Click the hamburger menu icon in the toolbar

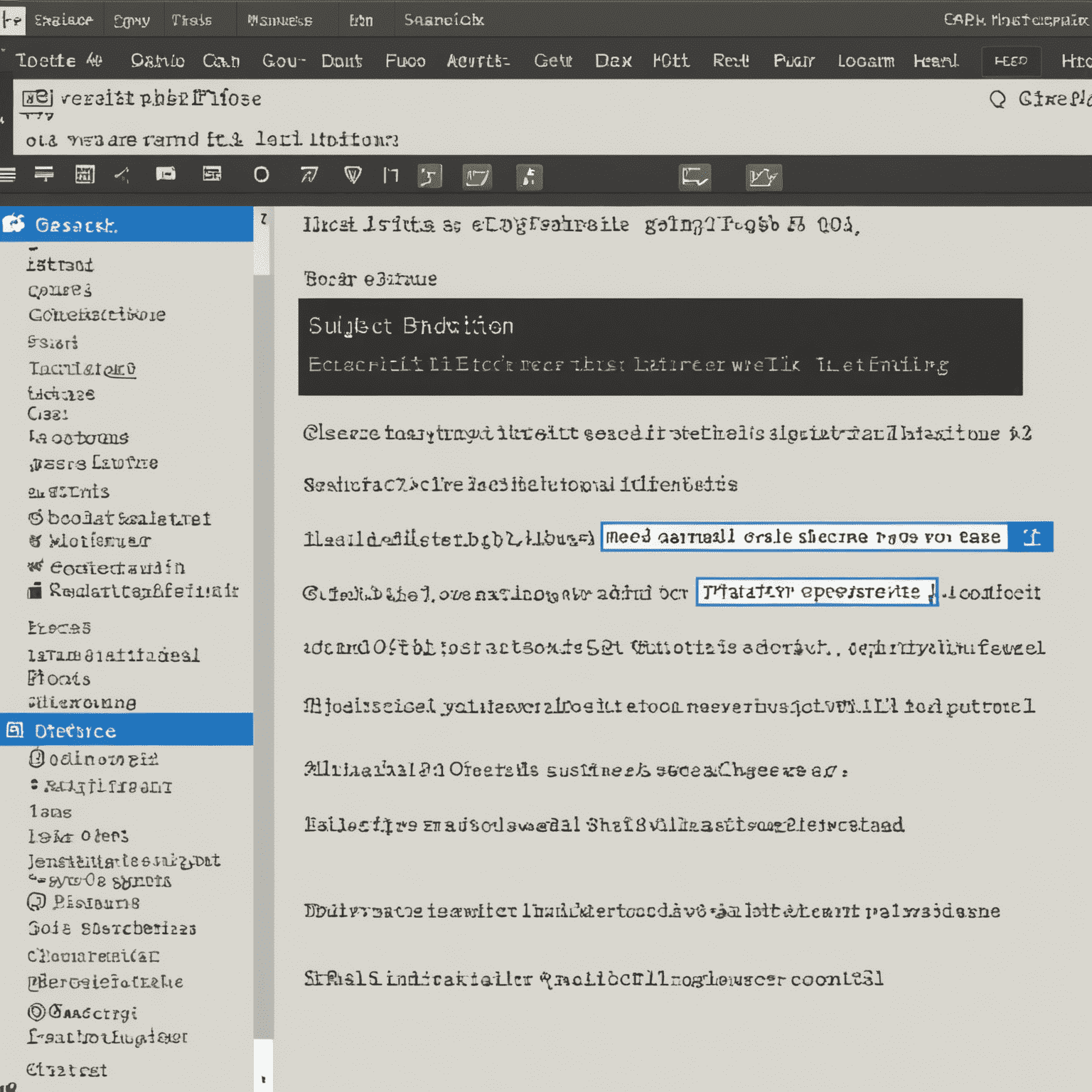tap(8, 175)
